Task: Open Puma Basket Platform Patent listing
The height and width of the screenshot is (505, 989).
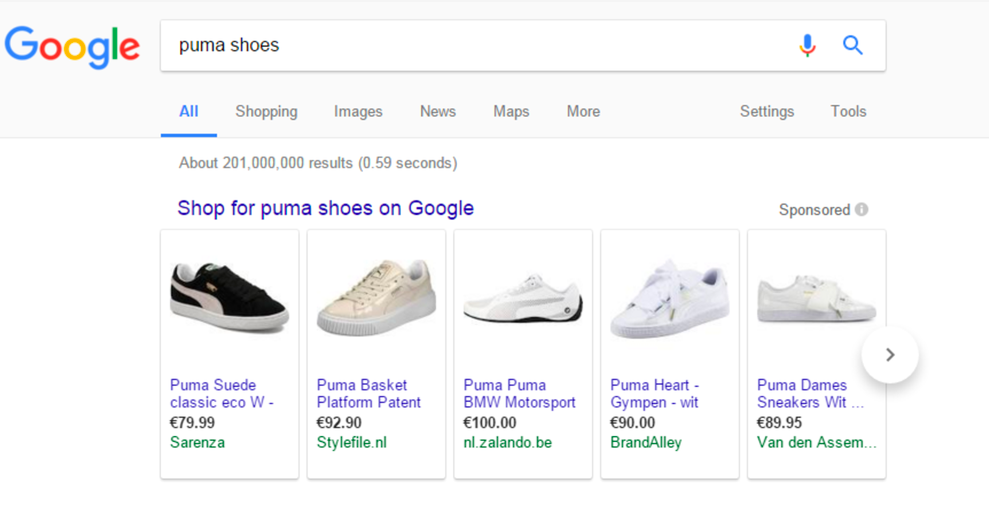Action: point(368,393)
